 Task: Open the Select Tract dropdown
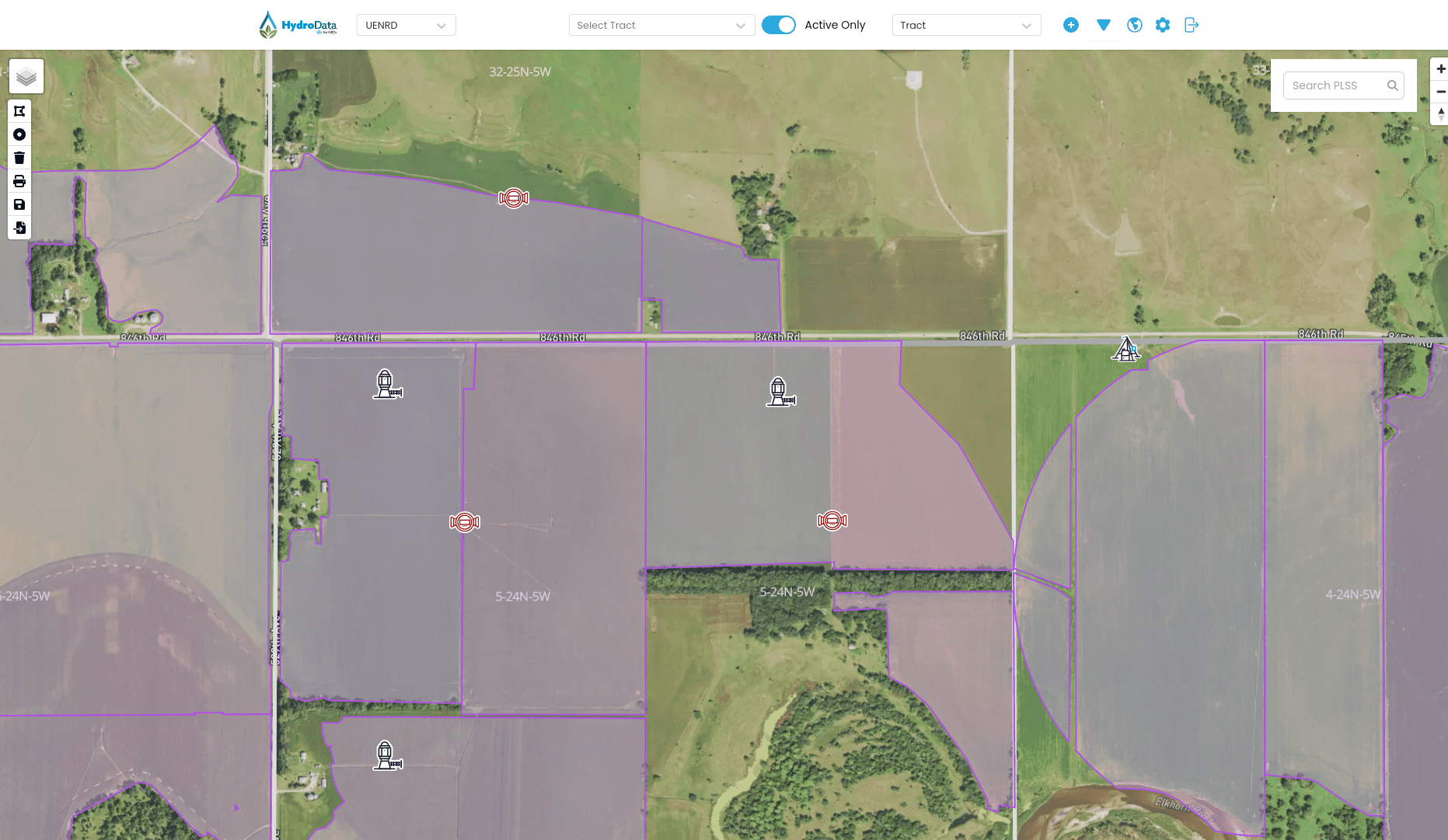(661, 25)
